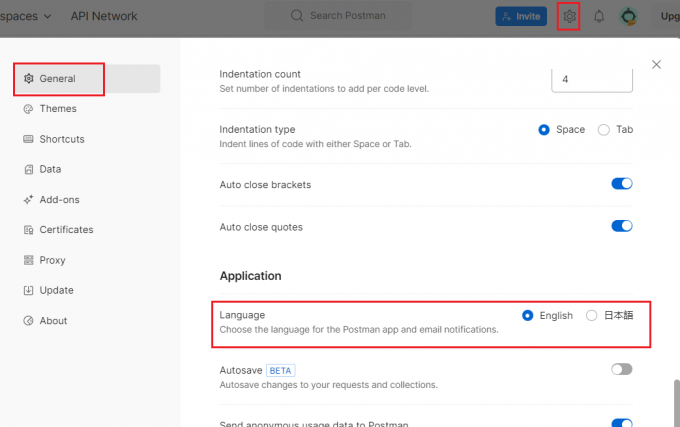Expand the Workspaces dropdown
The image size is (680, 427).
pyautogui.click(x=26, y=16)
